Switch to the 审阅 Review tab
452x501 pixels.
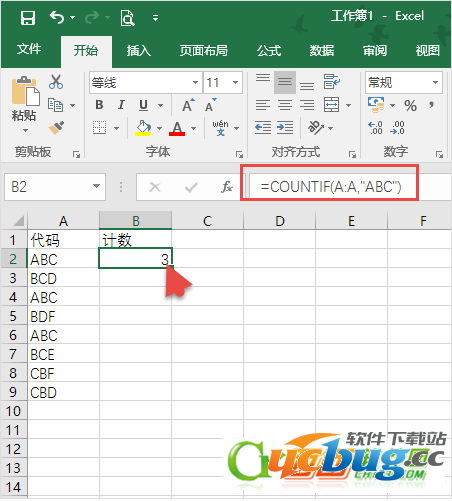[x=375, y=51]
